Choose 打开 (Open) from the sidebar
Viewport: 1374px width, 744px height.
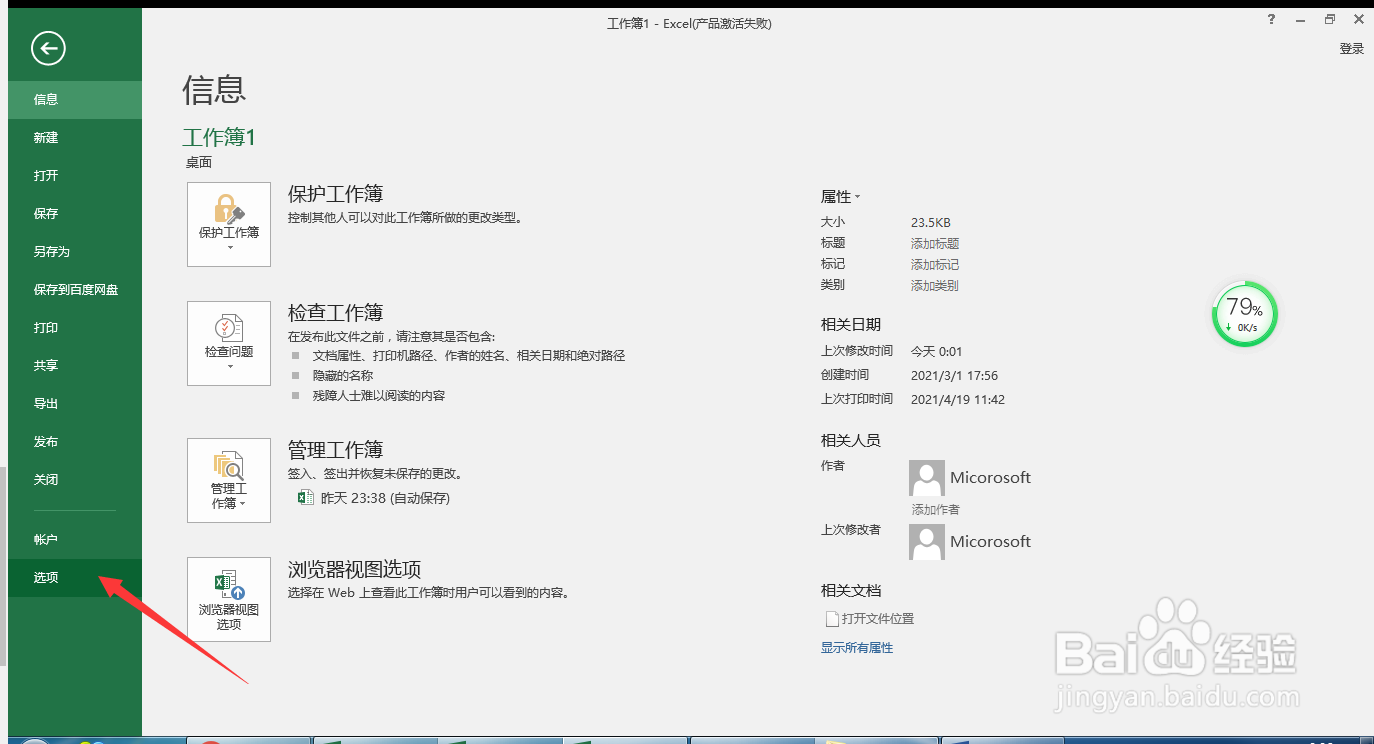pos(75,176)
